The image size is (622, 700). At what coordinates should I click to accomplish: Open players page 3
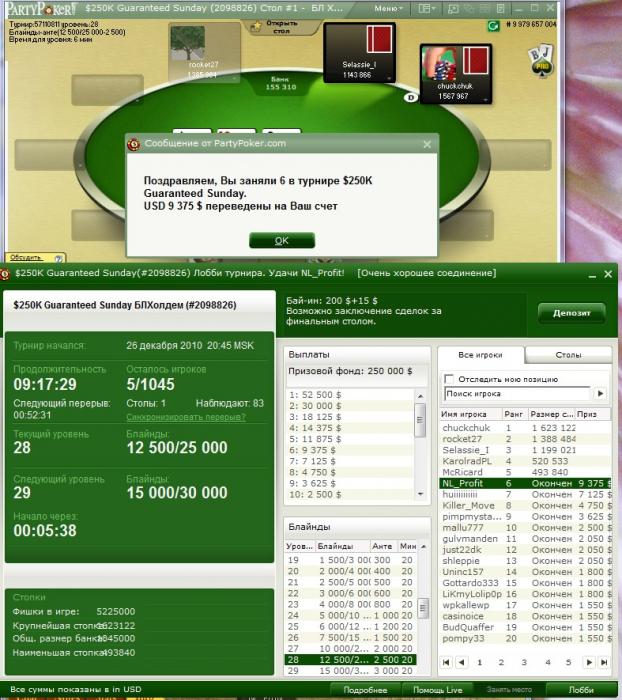coord(524,662)
